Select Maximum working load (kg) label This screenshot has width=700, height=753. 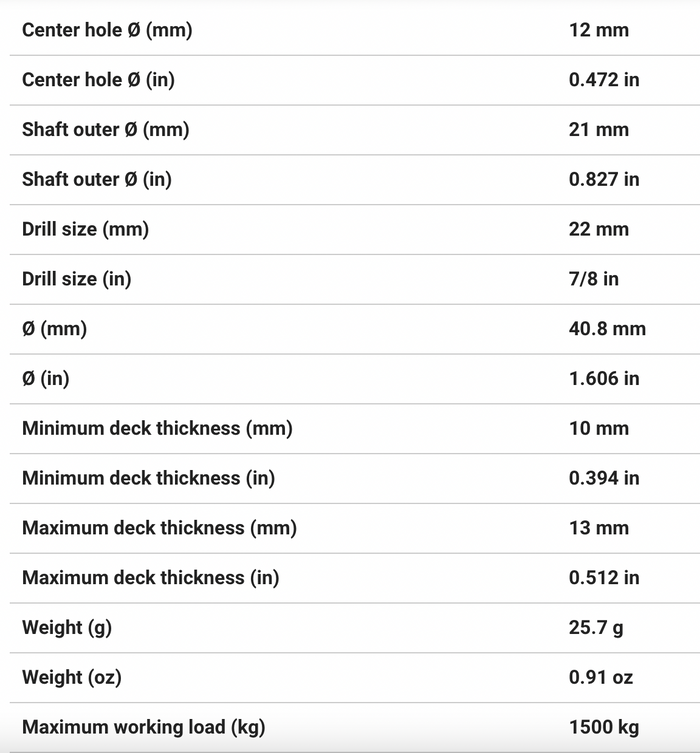click(144, 727)
